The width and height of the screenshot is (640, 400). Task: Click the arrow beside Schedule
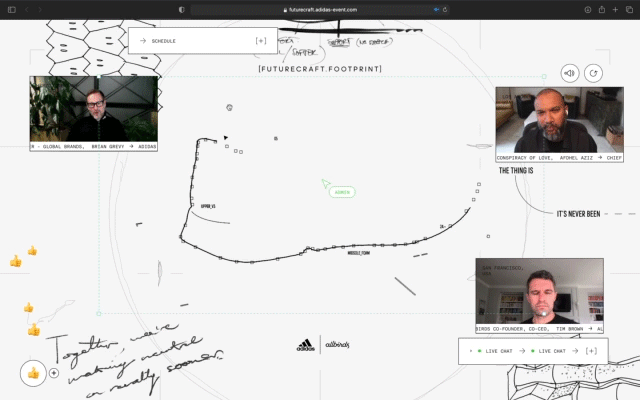point(143,41)
